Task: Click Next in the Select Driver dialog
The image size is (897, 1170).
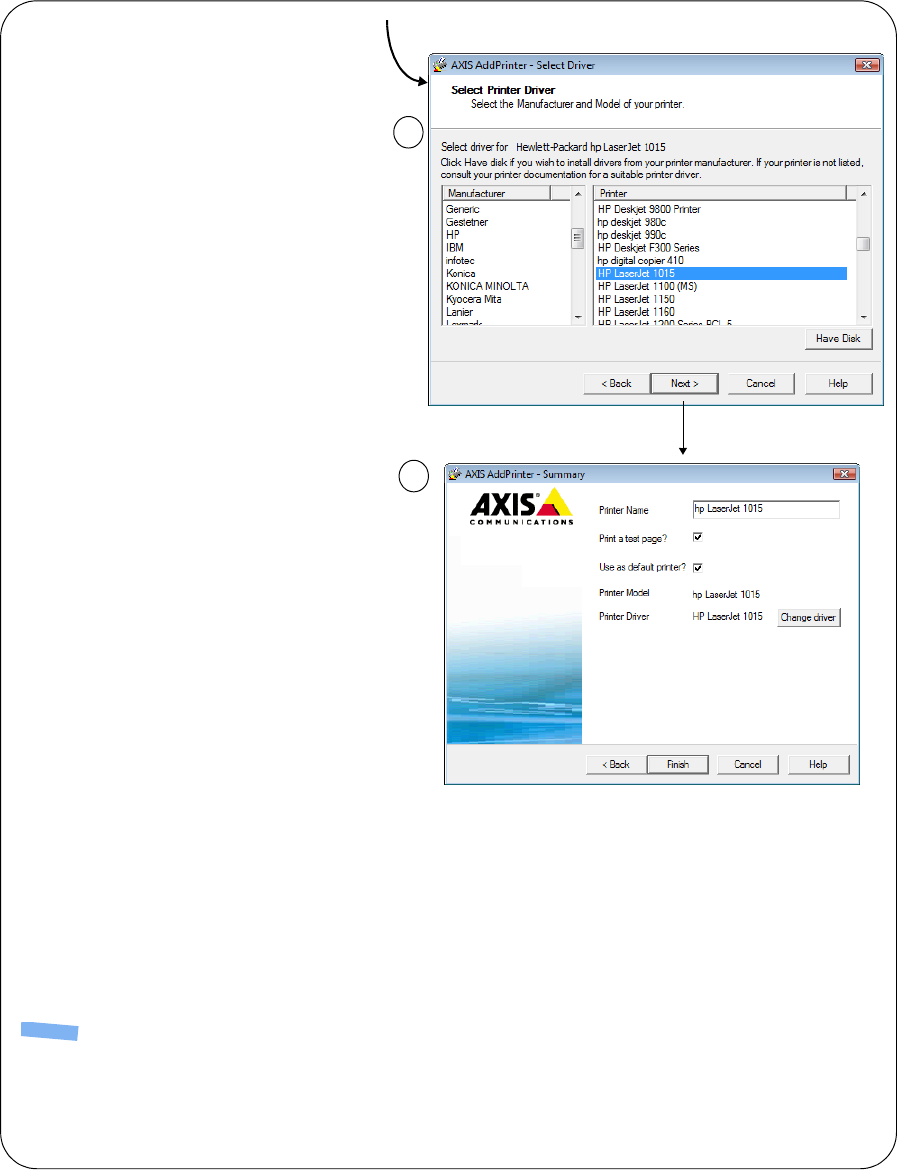Action: point(684,384)
